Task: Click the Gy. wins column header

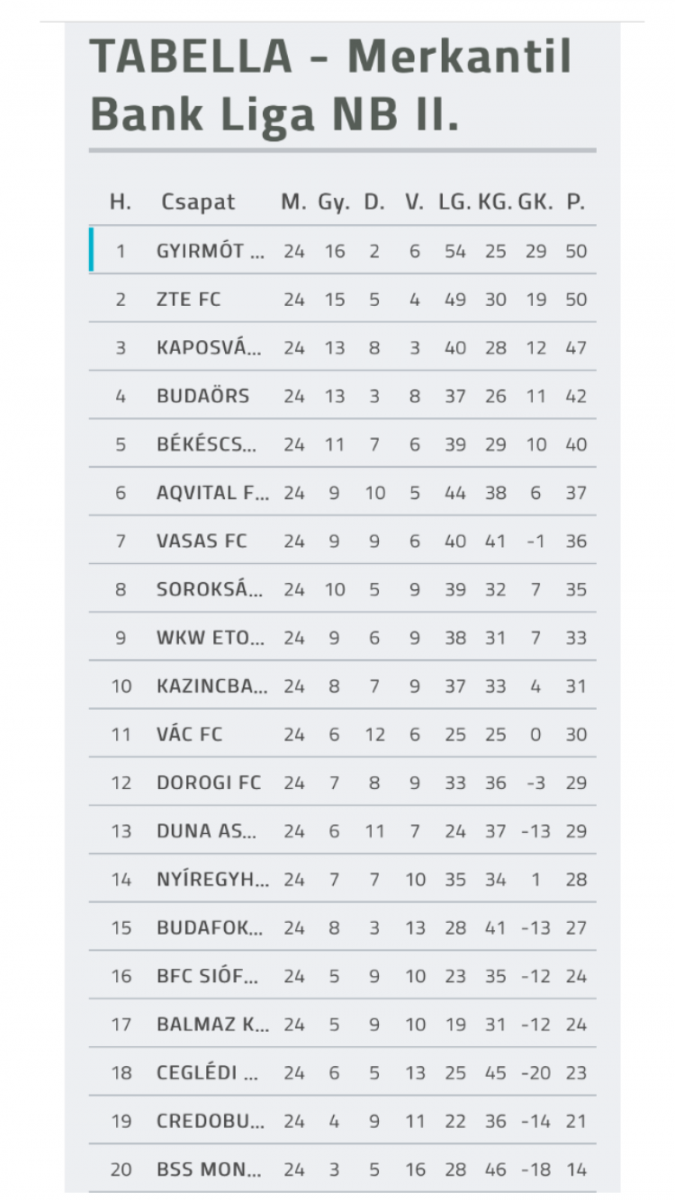Action: [334, 201]
